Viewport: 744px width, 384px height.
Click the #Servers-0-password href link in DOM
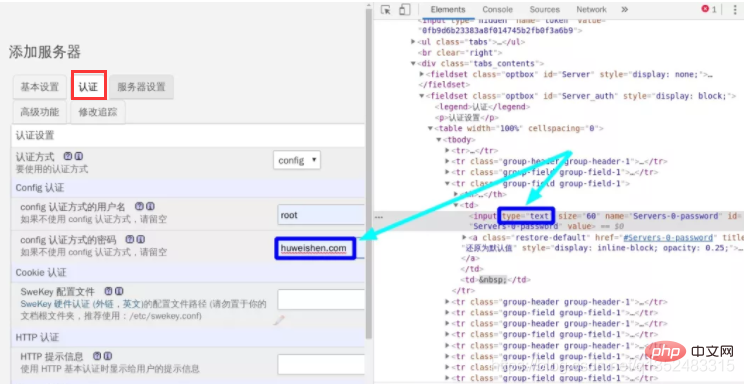coord(668,237)
